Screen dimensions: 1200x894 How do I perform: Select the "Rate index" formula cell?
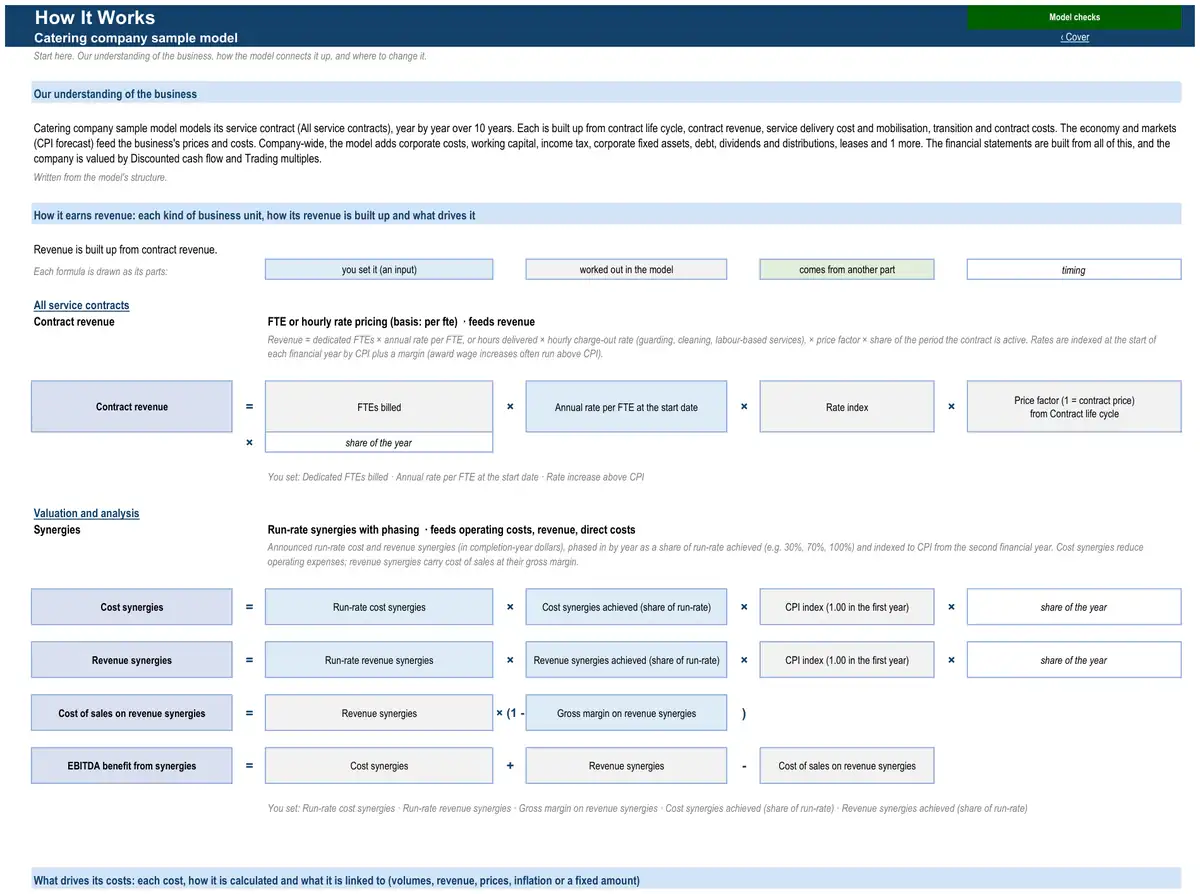pyautogui.click(x=847, y=407)
